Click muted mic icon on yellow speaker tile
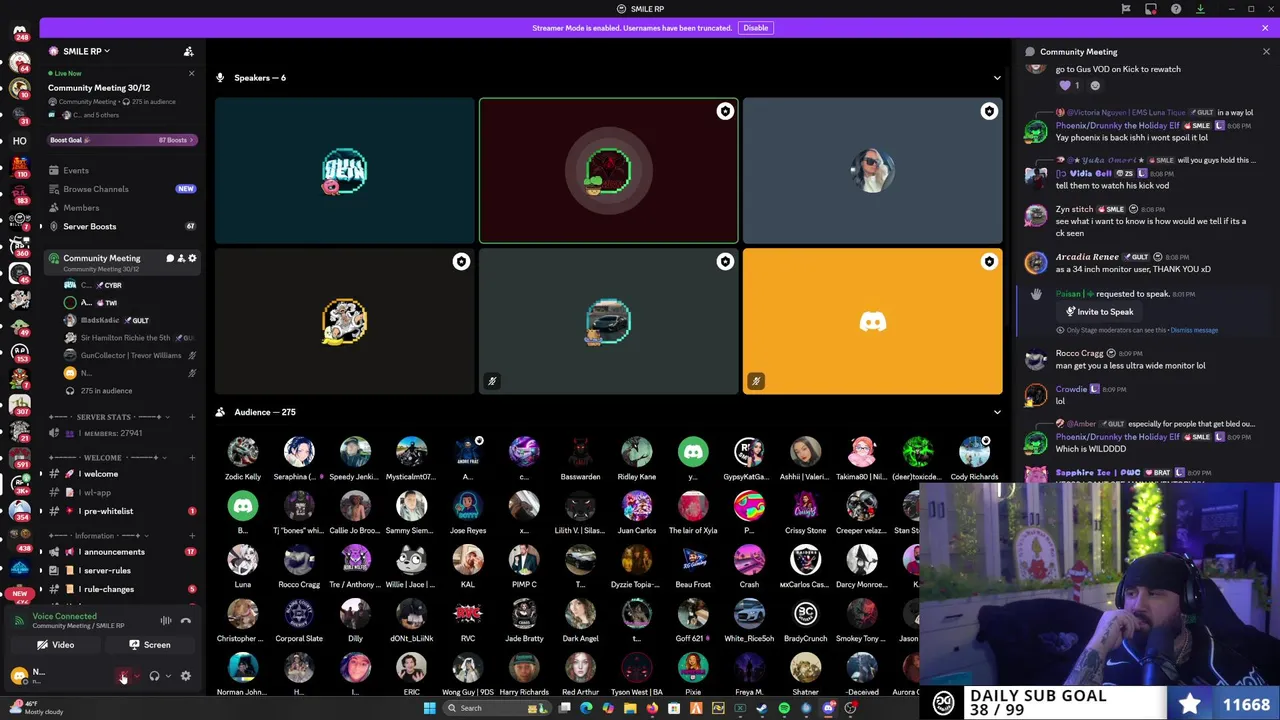Viewport: 1280px width, 720px height. pyautogui.click(x=756, y=381)
